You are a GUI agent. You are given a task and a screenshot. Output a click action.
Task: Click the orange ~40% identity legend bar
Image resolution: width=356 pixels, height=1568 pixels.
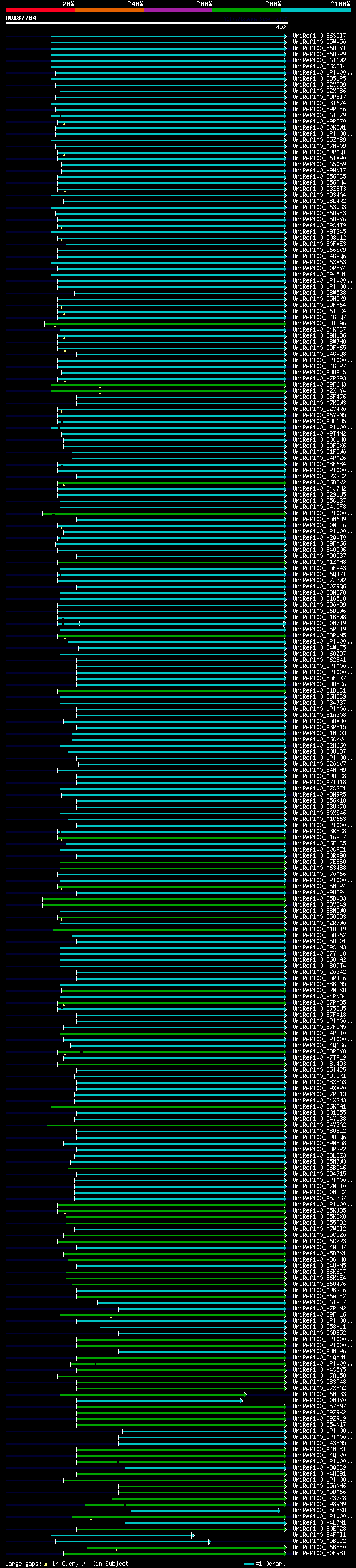(109, 10)
